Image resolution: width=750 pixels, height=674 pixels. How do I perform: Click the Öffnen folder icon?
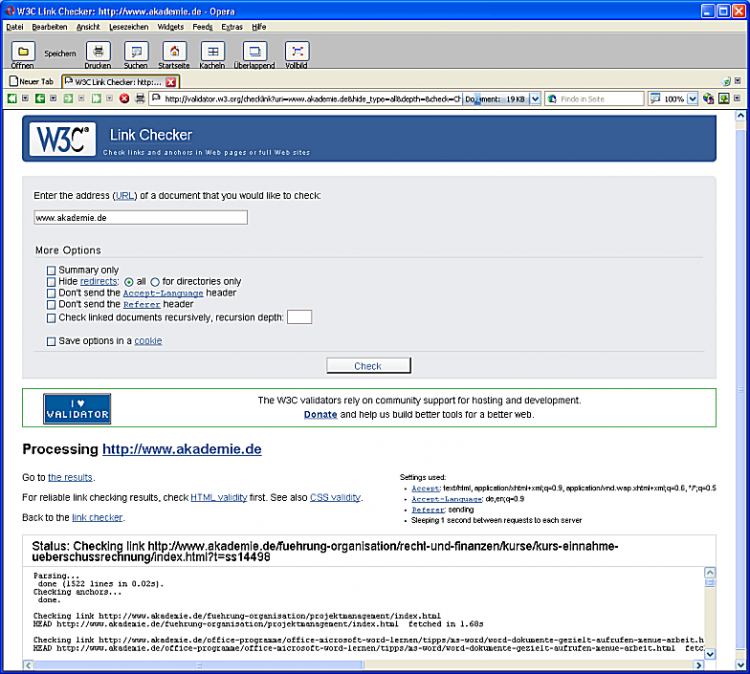point(22,52)
